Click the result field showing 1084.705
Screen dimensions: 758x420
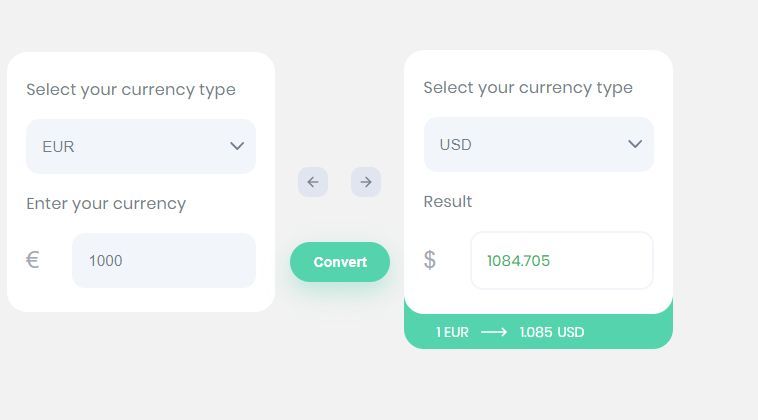[x=561, y=261]
